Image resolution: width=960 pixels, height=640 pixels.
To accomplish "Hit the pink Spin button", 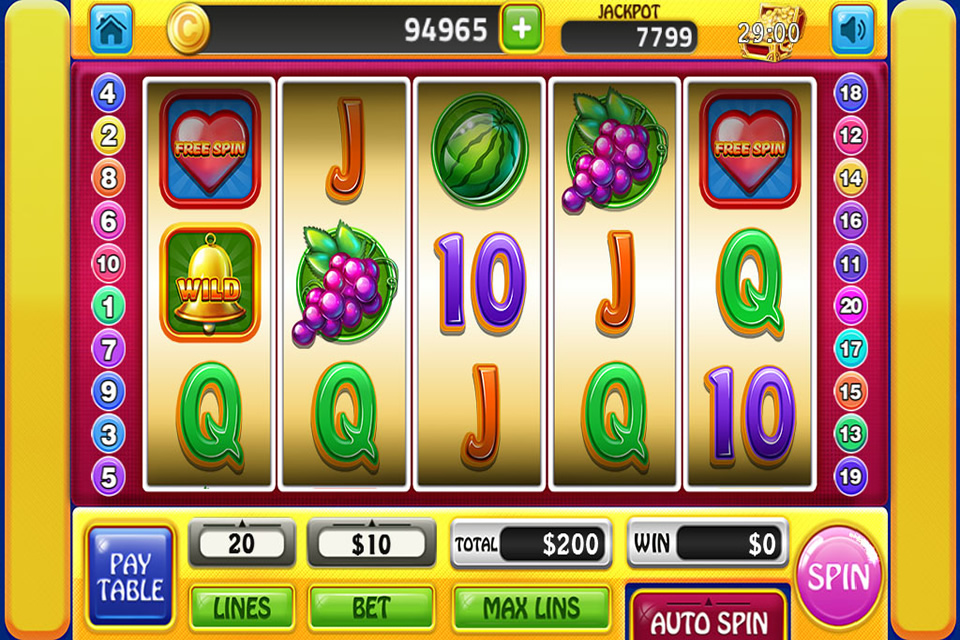I will tap(838, 576).
